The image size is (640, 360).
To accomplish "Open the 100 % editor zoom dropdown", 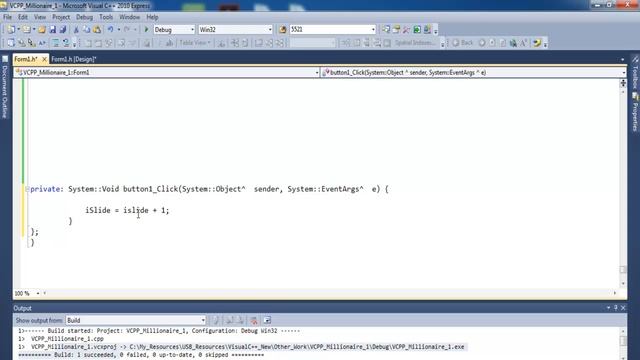I will (x=38, y=293).
